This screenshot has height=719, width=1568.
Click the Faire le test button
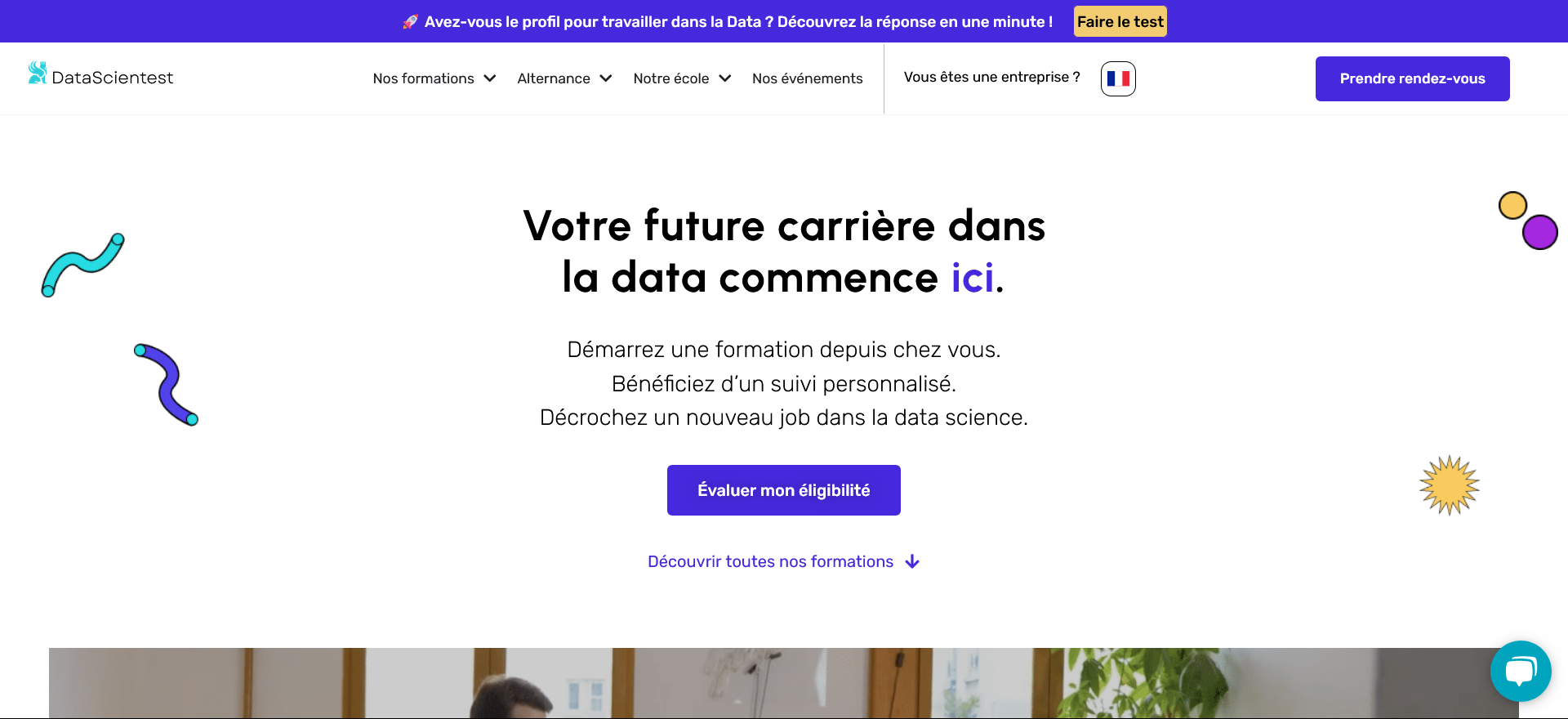[x=1120, y=21]
